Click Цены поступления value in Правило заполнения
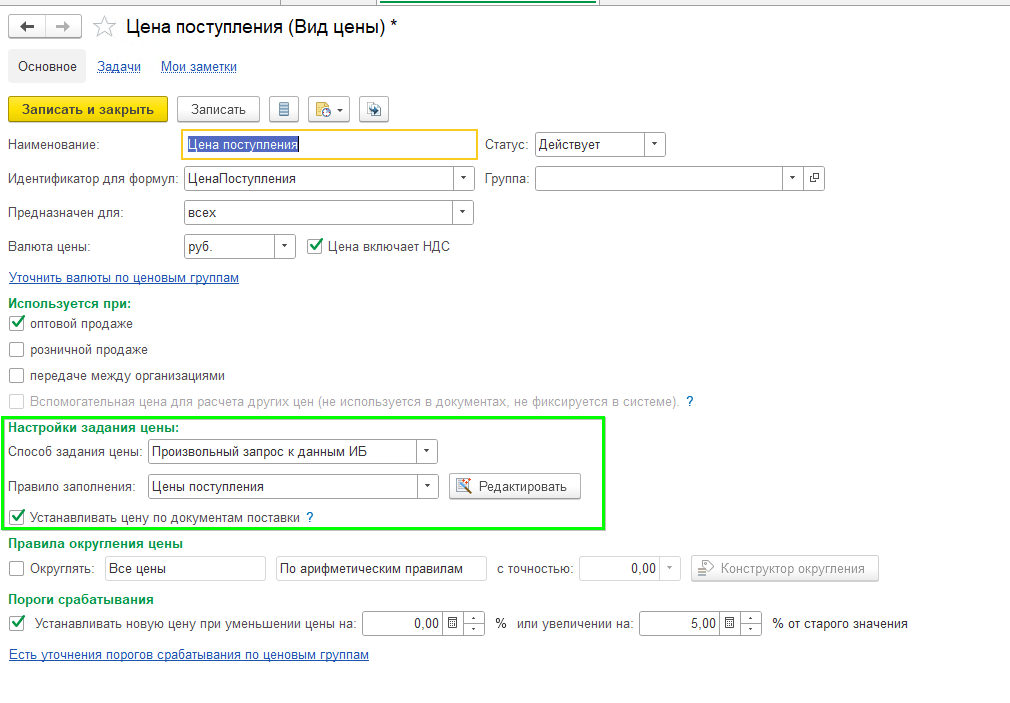The width and height of the screenshot is (1010, 703). point(208,486)
